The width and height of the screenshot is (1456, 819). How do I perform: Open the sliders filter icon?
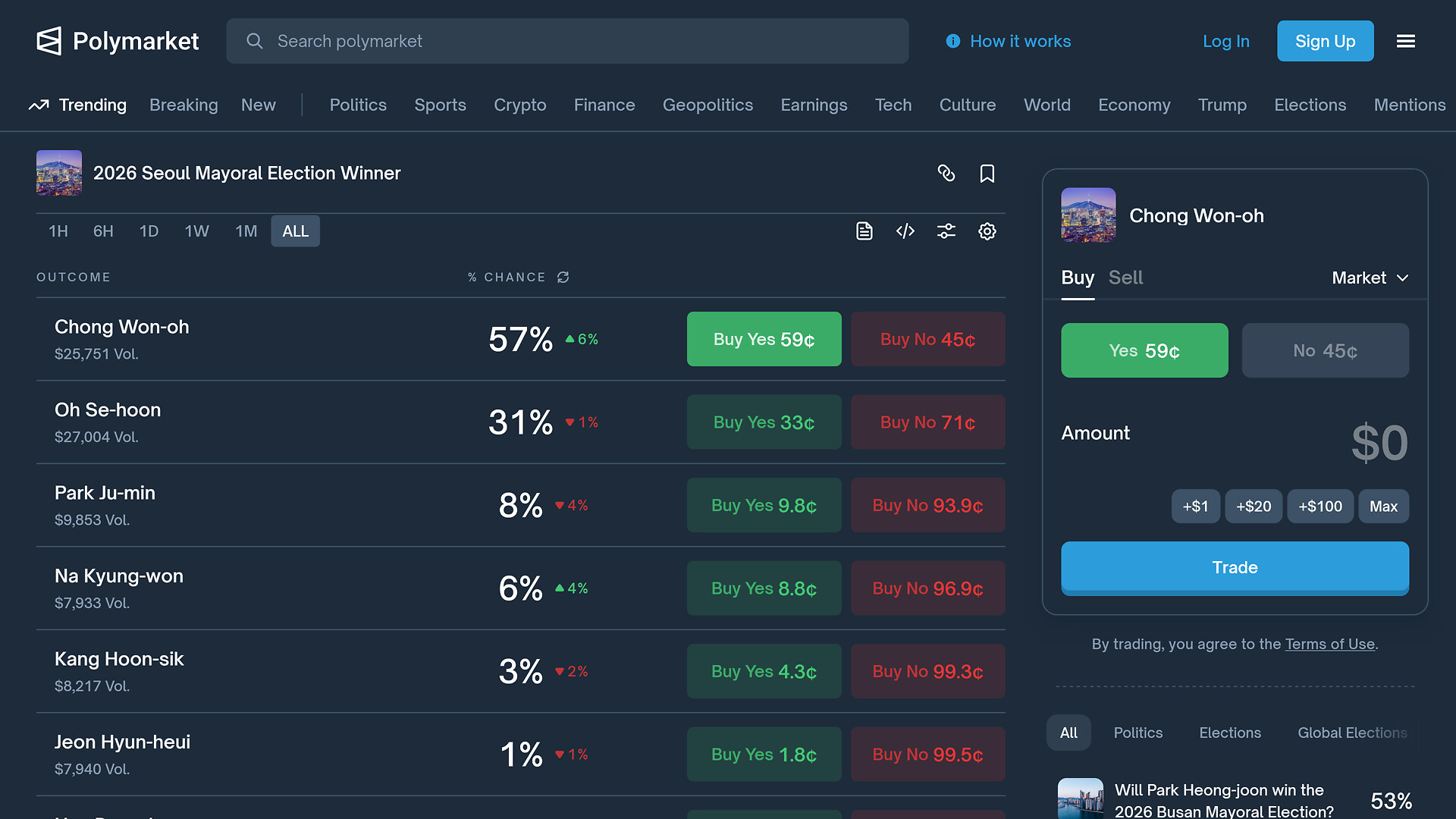946,231
